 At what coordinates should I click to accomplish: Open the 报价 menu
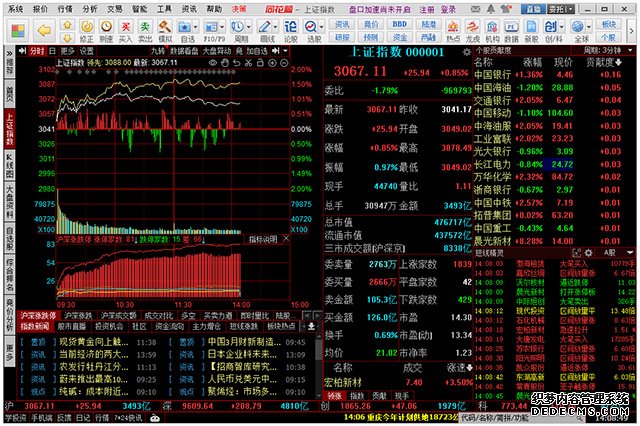point(40,9)
